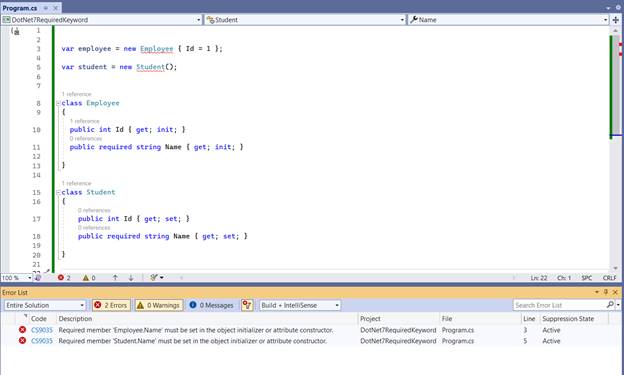Toggle the 0 Messages filter
The height and width of the screenshot is (375, 624).
point(212,305)
